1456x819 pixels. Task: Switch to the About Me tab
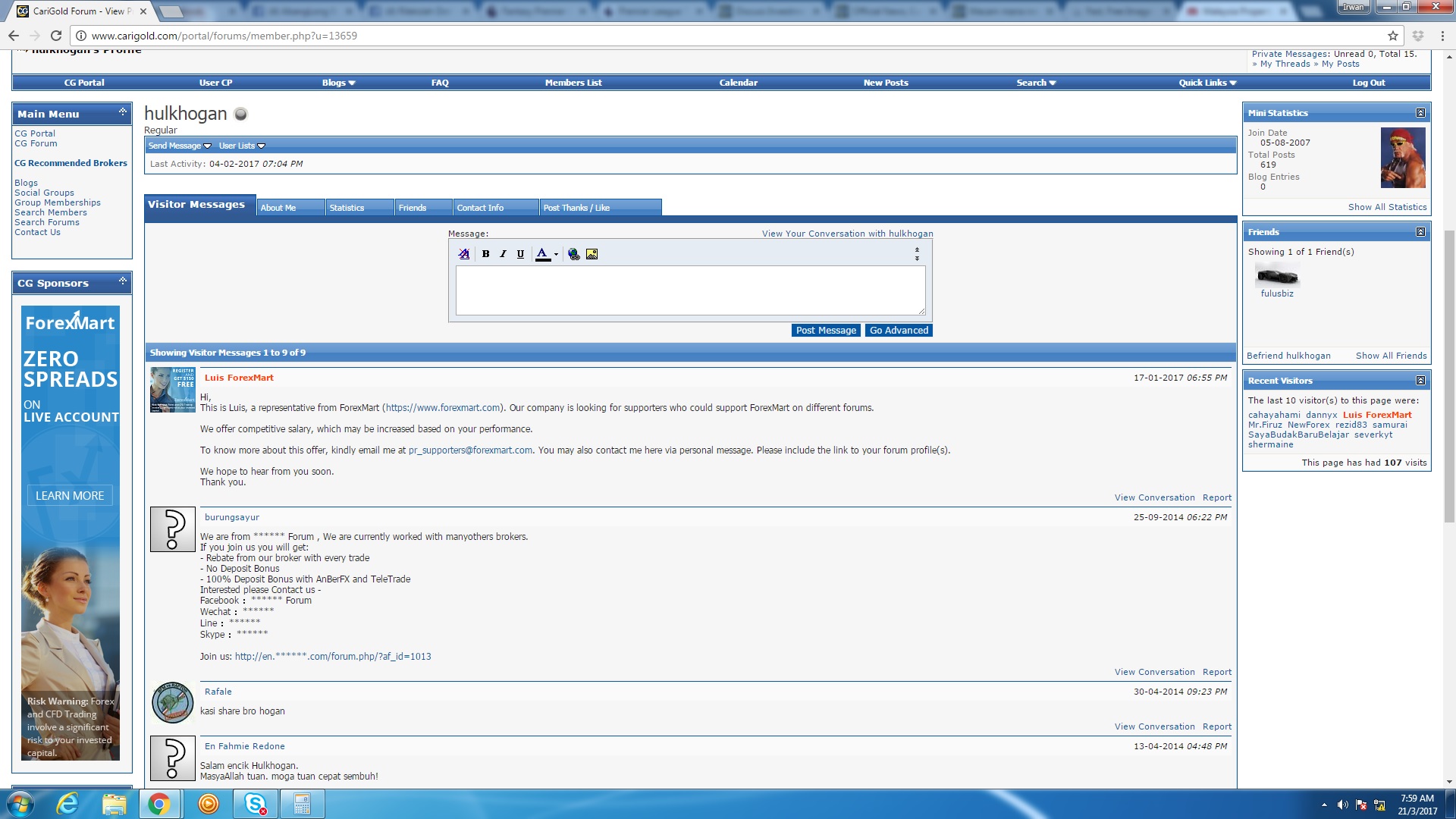coord(290,208)
